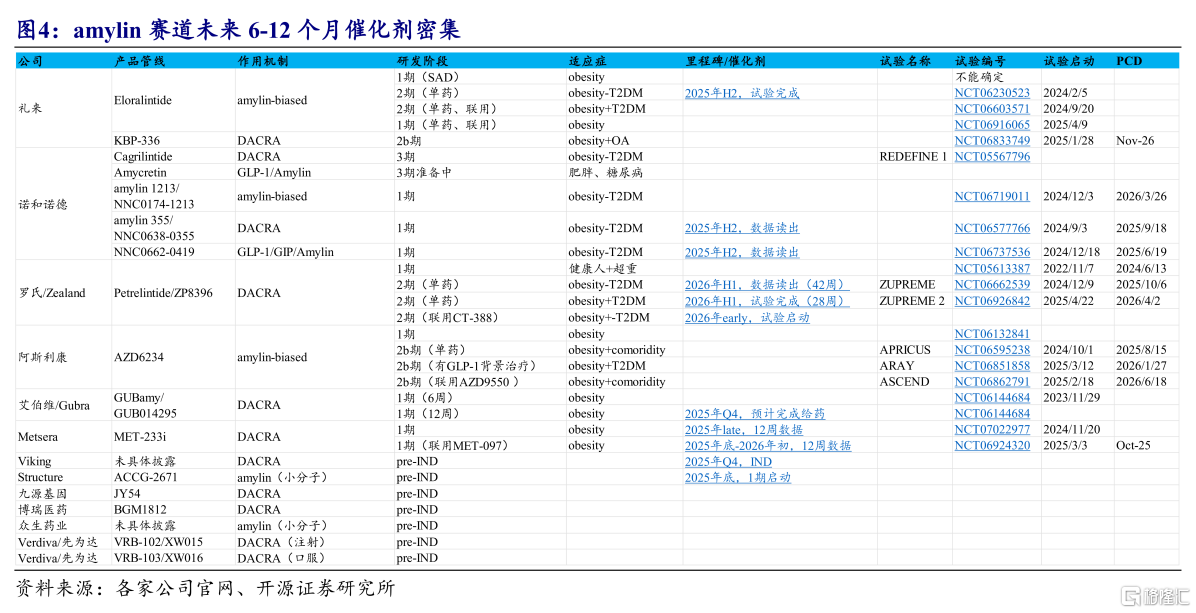The width and height of the screenshot is (1196, 613).
Task: Open the NCT05613387 trial link
Action: [x=992, y=269]
